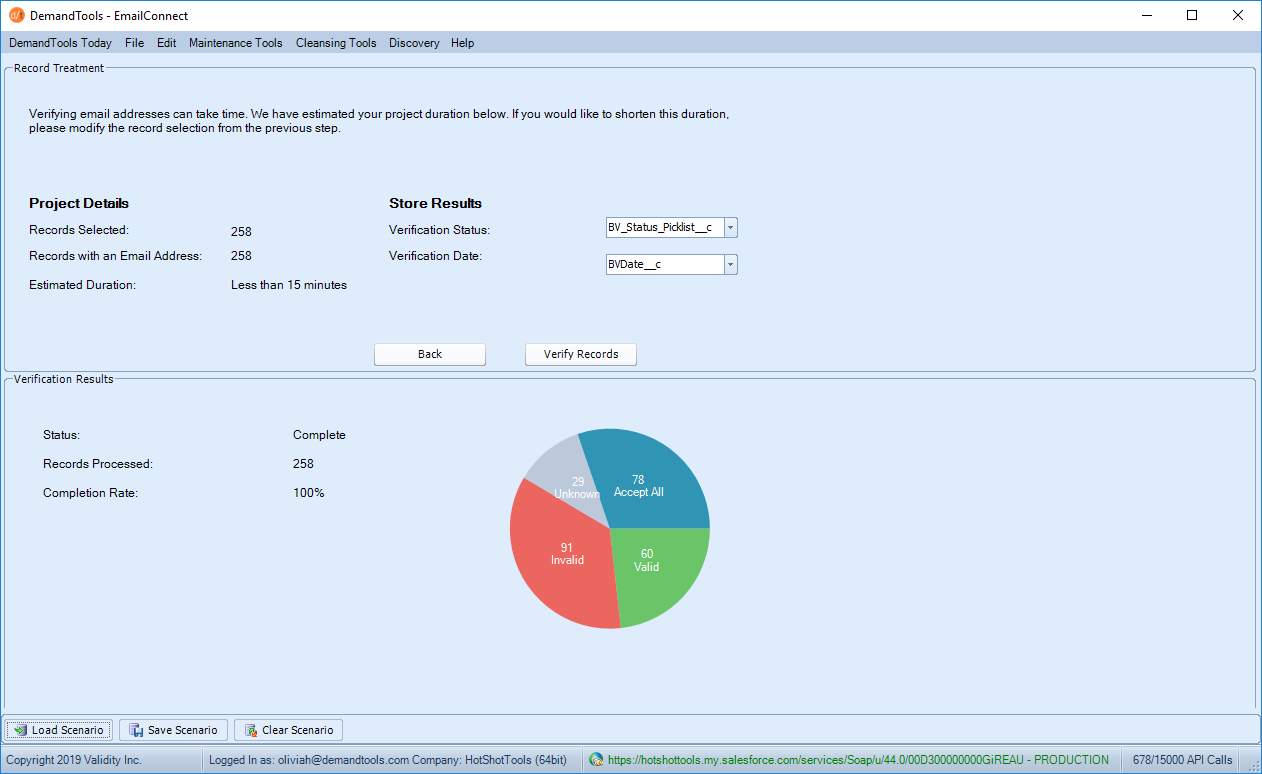1262x774 pixels.
Task: Click the Verify Records button
Action: (581, 354)
